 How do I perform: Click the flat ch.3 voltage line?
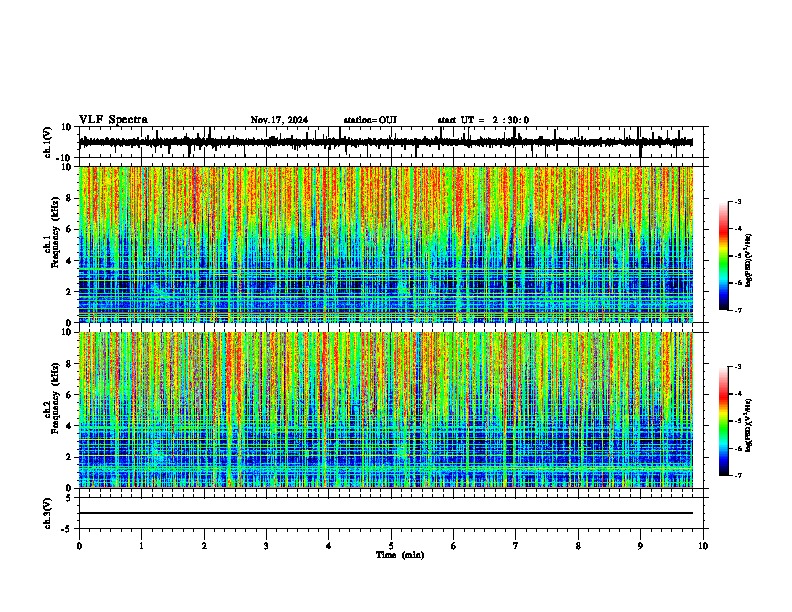coord(386,513)
